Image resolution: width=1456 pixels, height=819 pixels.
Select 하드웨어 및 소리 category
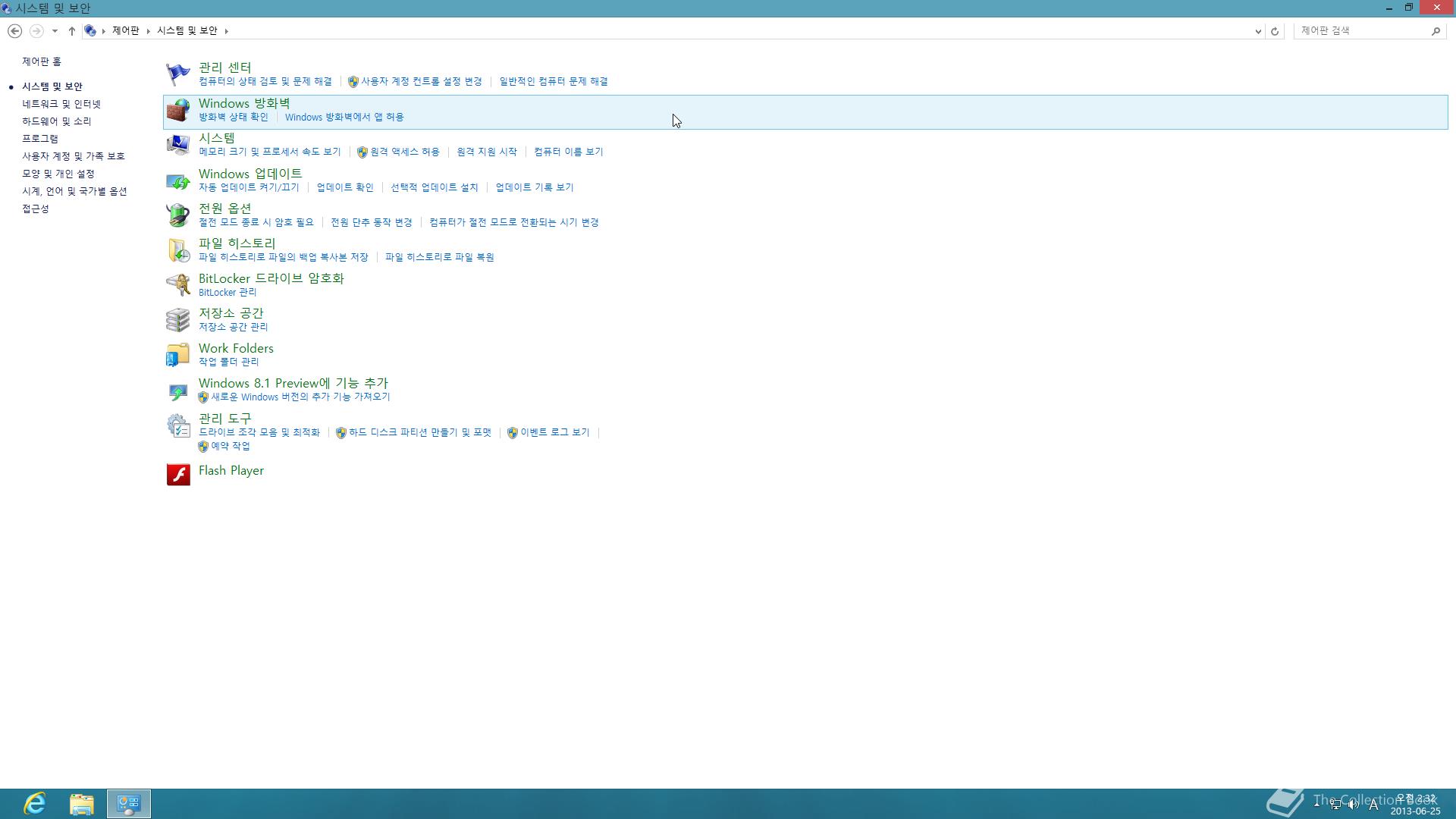57,121
